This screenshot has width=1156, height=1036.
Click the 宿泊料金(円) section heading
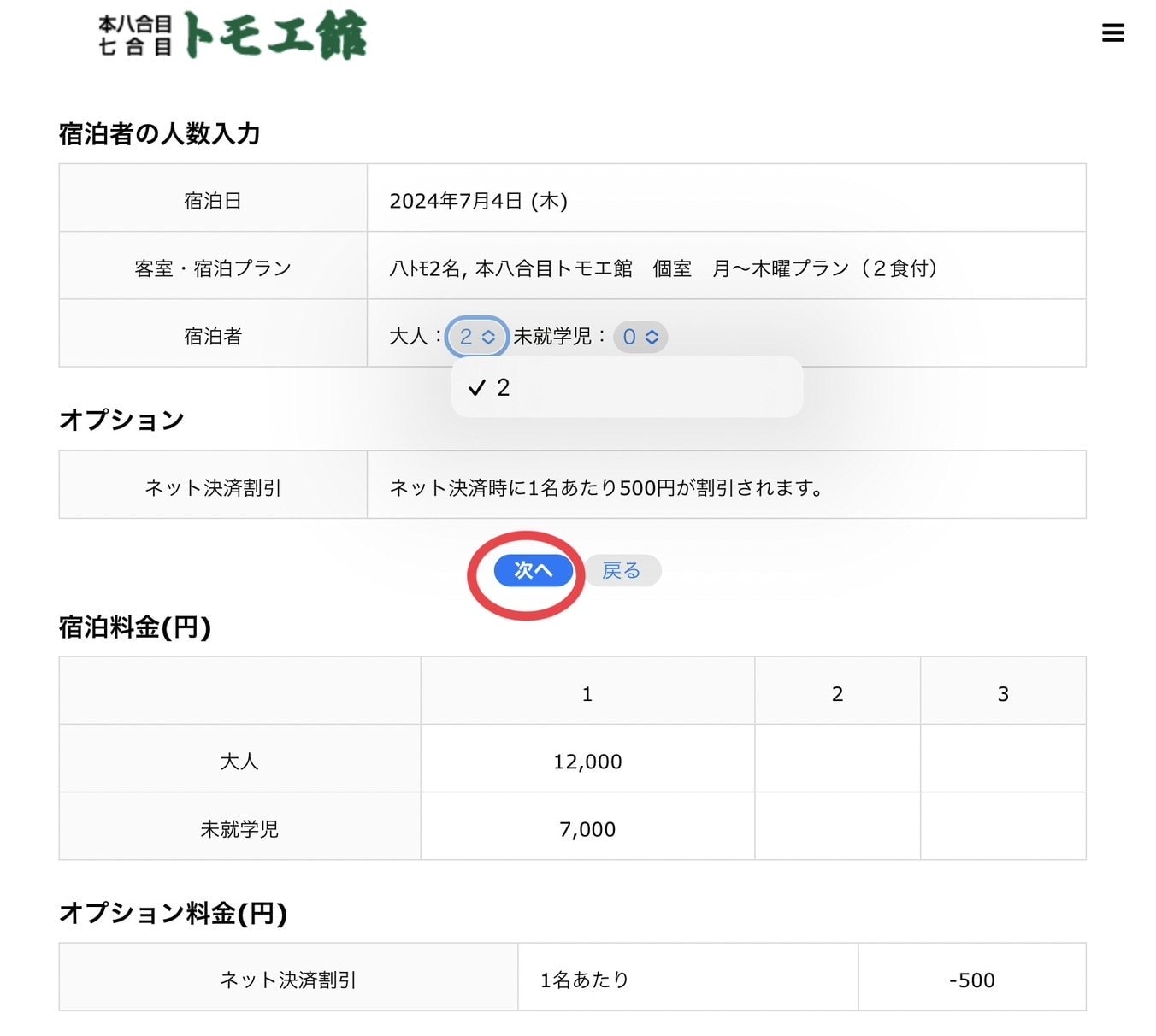point(135,627)
